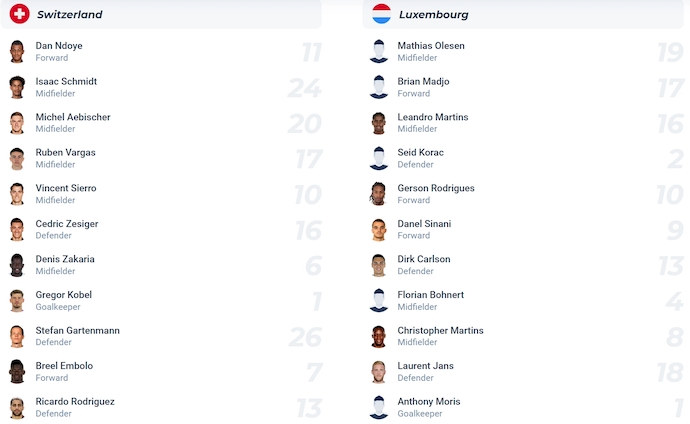Click Christopher Martins' jersey number 8

[x=674, y=337]
